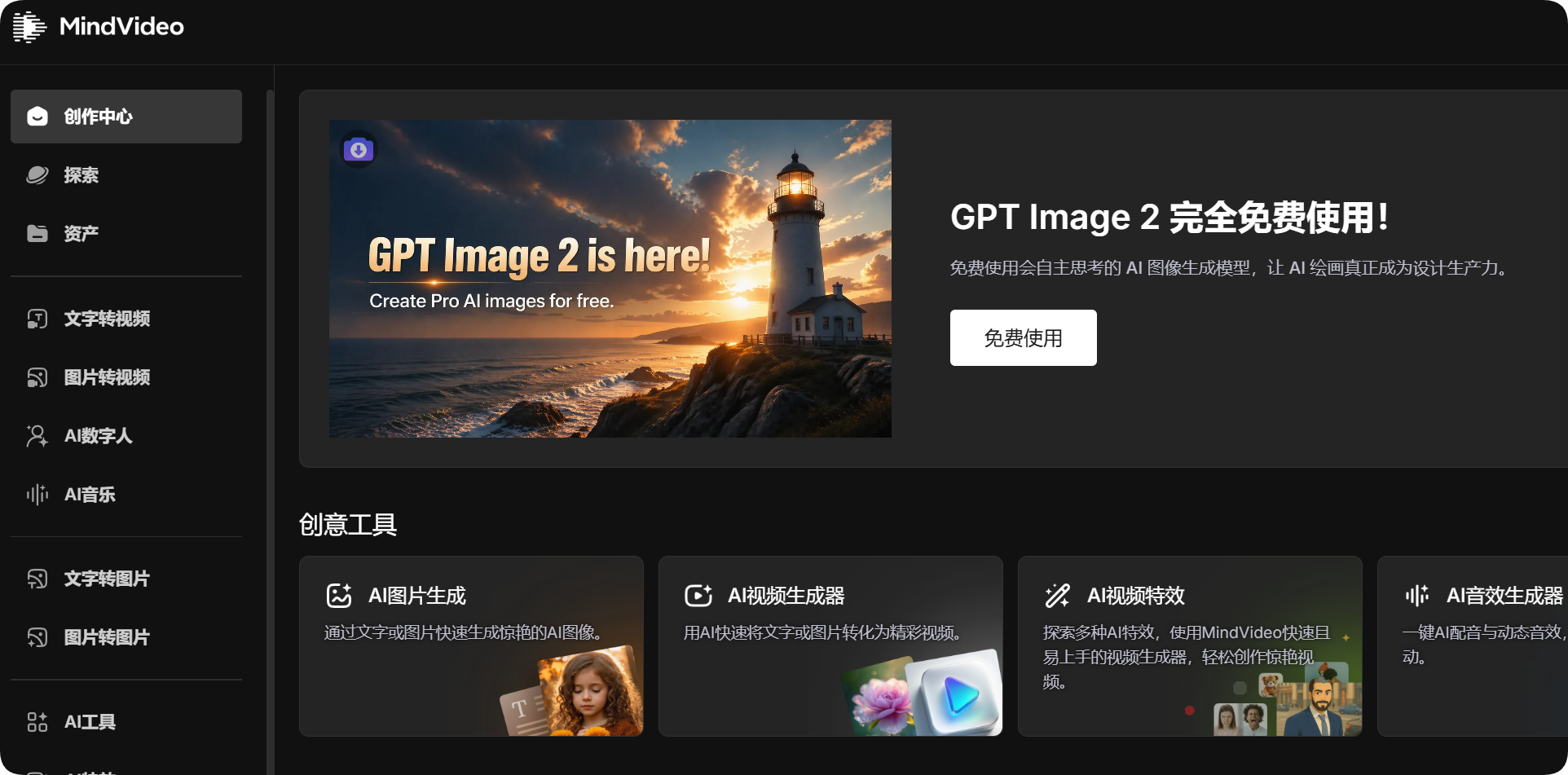Screen dimensions: 1568x775
Task: Click the AI音效生成器 waveform icon
Action: tap(1417, 596)
